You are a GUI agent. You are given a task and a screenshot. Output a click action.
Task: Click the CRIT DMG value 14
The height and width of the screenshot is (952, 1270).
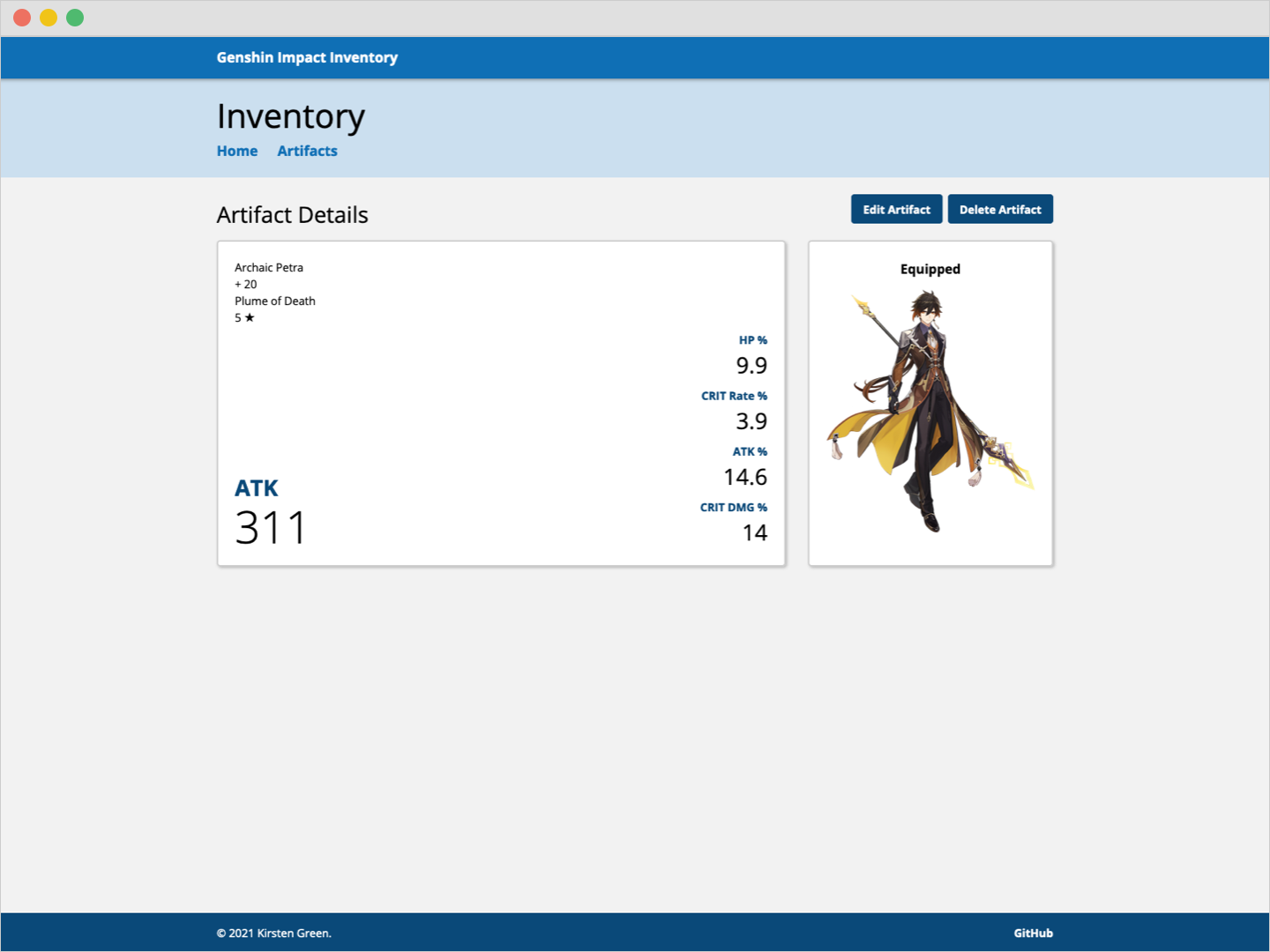755,532
